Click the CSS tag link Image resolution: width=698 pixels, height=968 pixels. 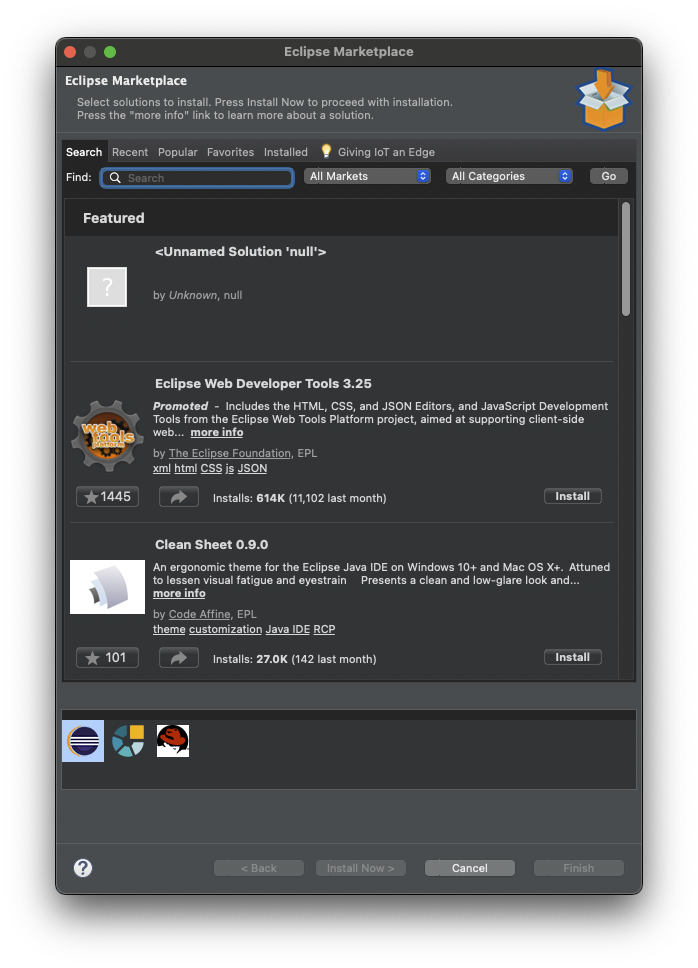coord(211,469)
